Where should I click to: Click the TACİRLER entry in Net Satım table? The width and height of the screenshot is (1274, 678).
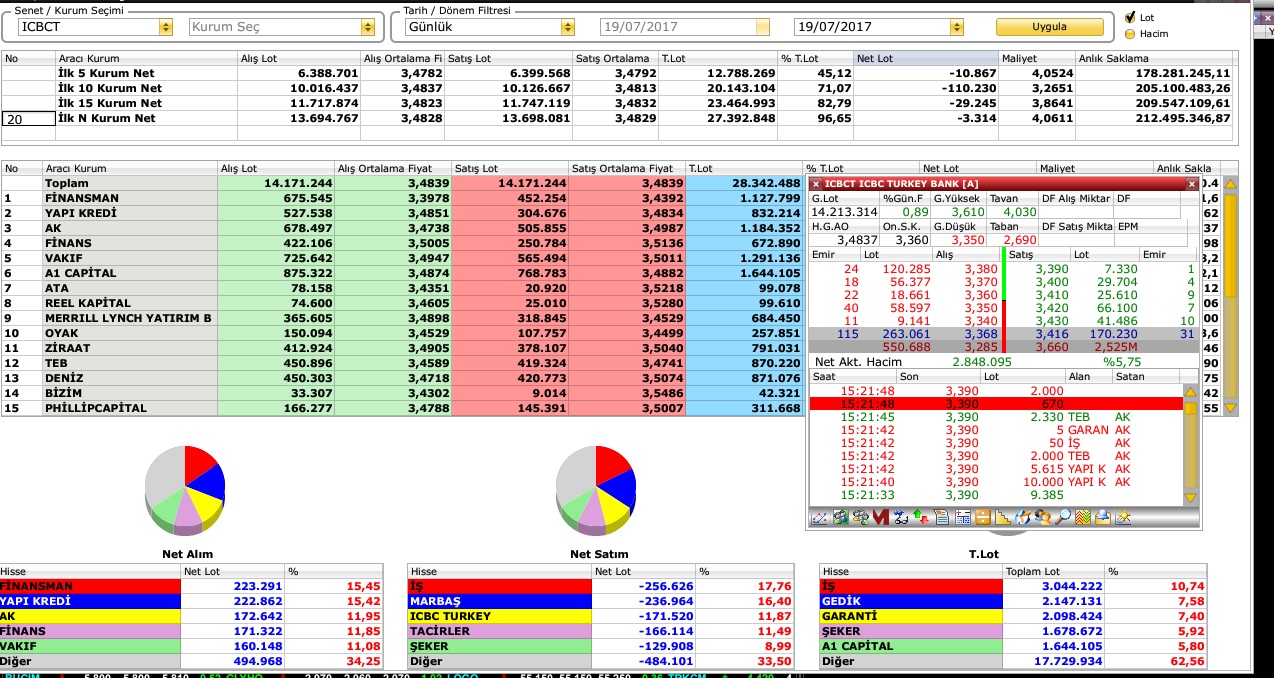[x=500, y=631]
